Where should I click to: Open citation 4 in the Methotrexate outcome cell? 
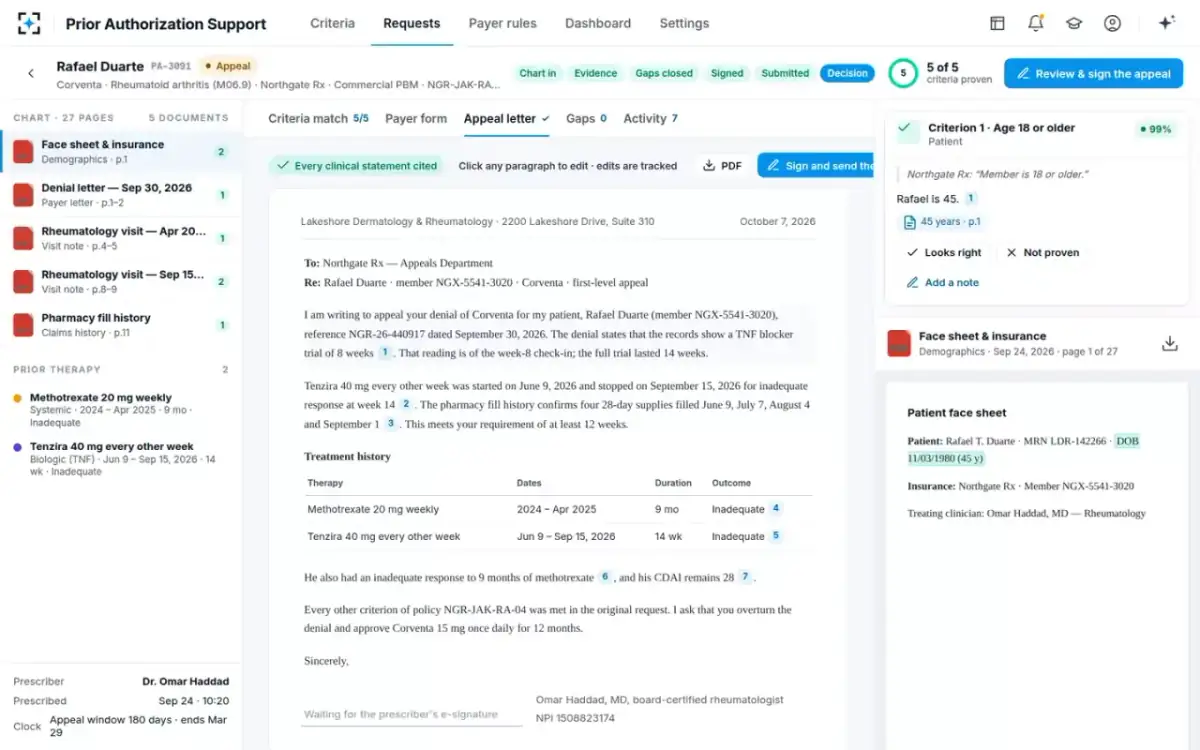pos(775,508)
